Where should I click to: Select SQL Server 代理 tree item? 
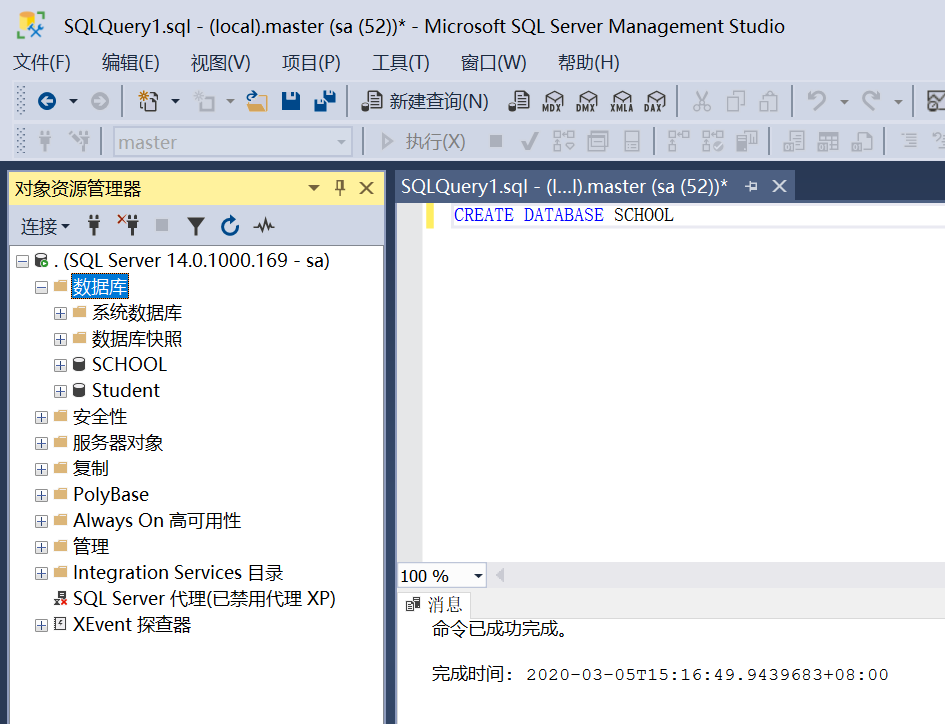[x=204, y=598]
